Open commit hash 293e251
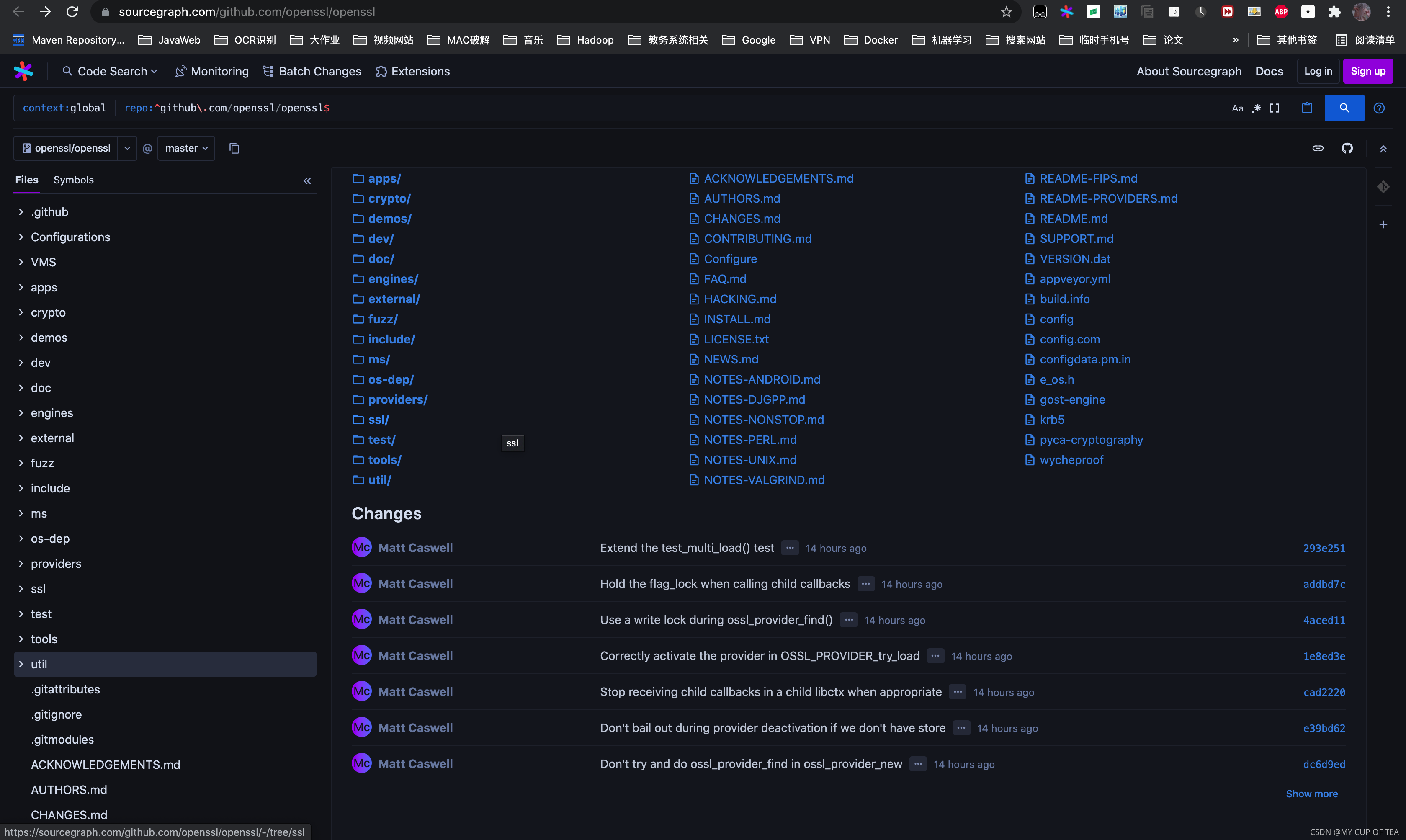The width and height of the screenshot is (1406, 840). click(x=1324, y=548)
